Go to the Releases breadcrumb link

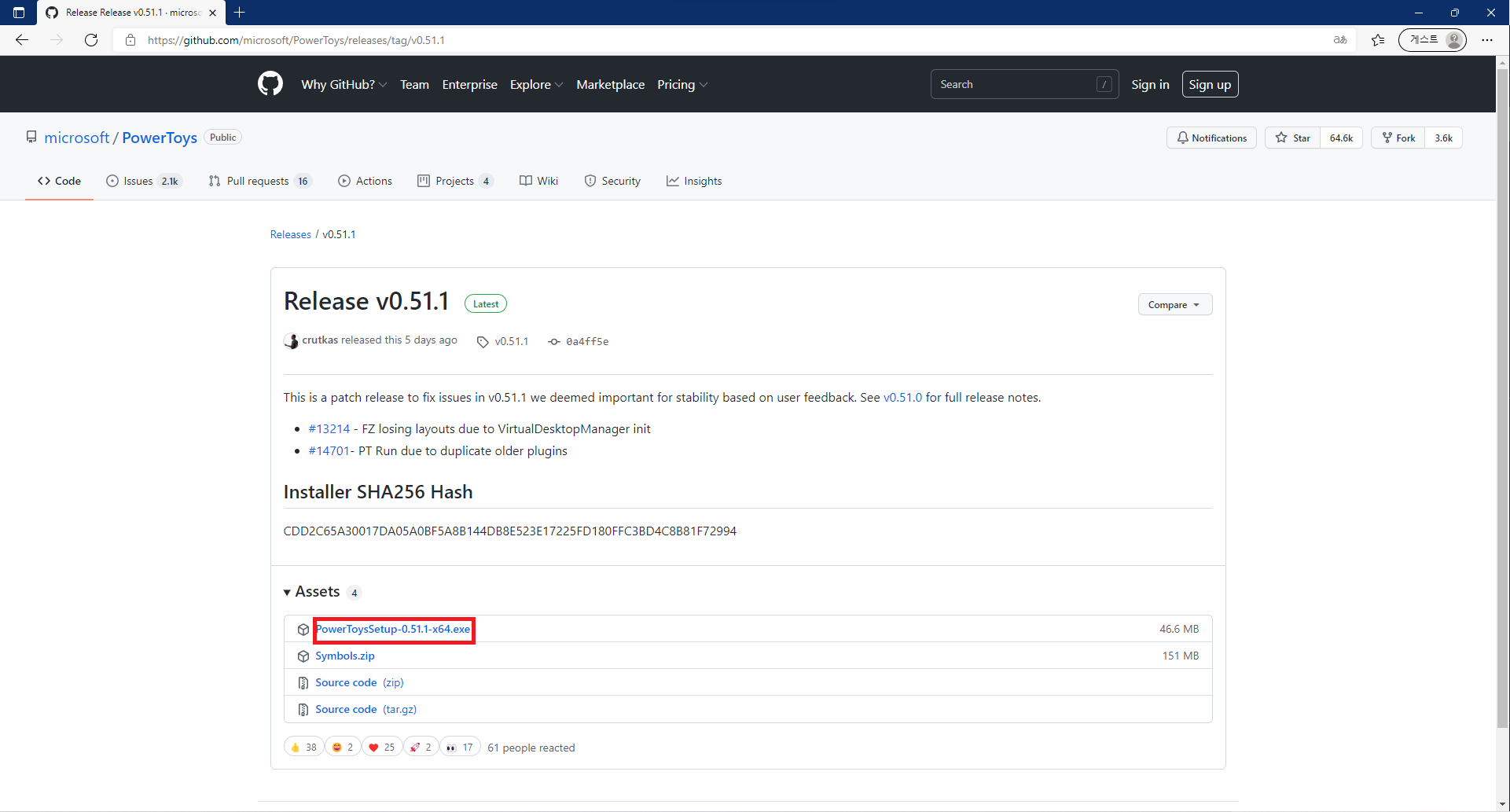291,234
